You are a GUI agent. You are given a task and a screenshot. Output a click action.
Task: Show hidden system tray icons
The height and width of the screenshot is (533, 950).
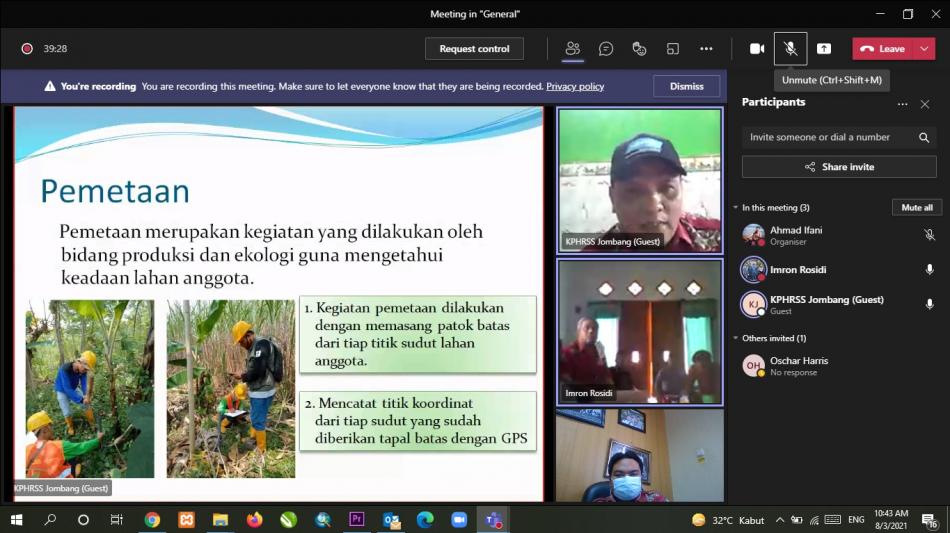click(x=780, y=520)
